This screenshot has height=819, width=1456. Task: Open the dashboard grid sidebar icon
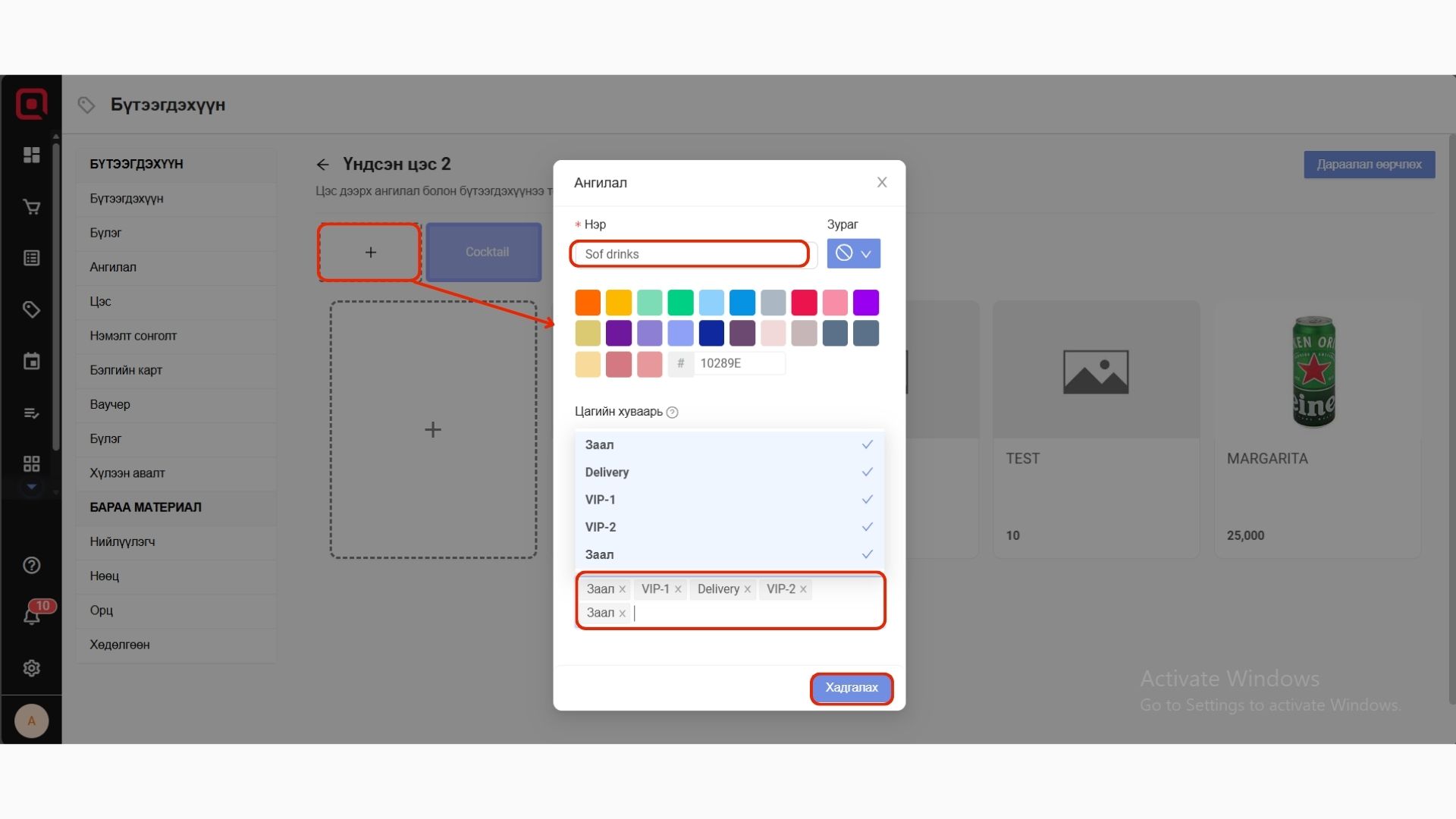[x=31, y=155]
